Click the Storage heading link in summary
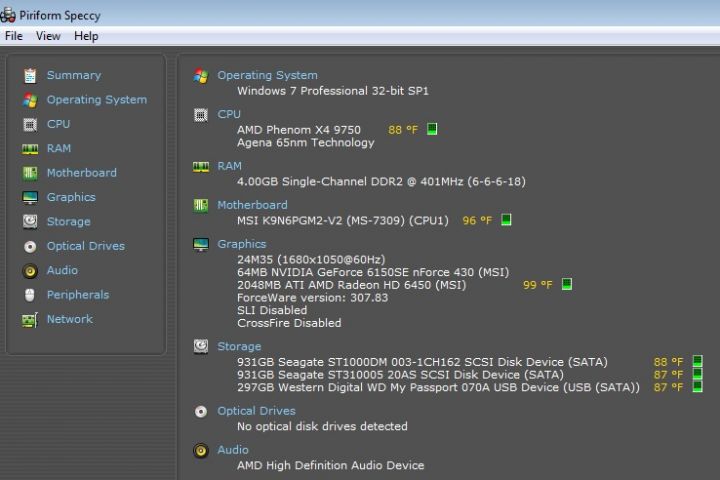Image resolution: width=720 pixels, height=480 pixels. coord(239,346)
